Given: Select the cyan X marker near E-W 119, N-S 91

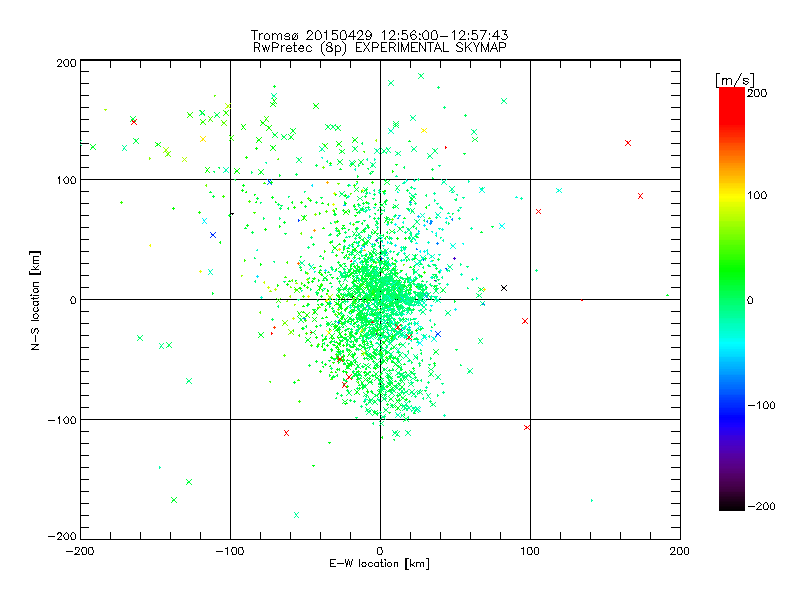Looking at the screenshot, I should (559, 190).
